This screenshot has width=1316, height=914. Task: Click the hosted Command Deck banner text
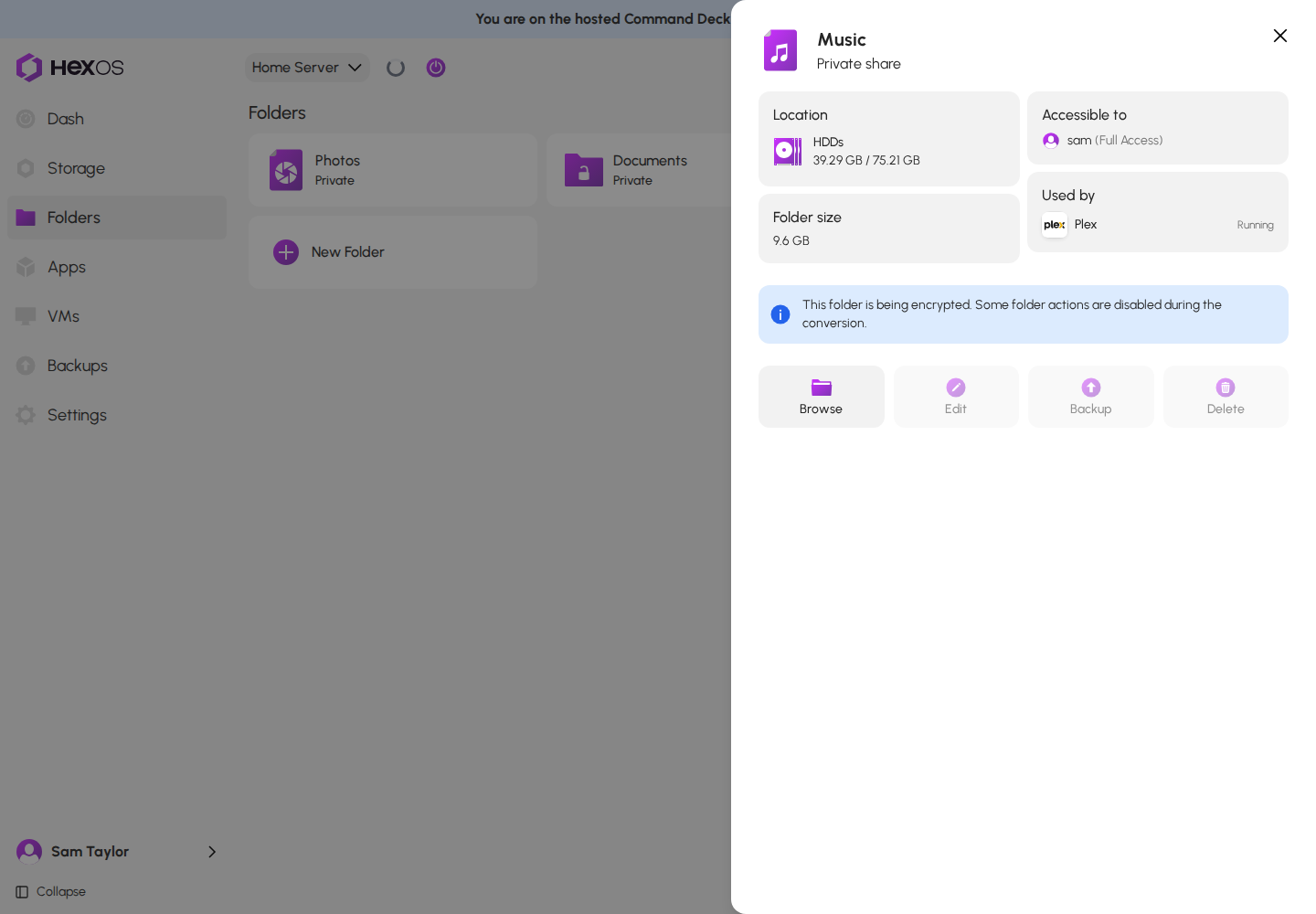tap(603, 18)
